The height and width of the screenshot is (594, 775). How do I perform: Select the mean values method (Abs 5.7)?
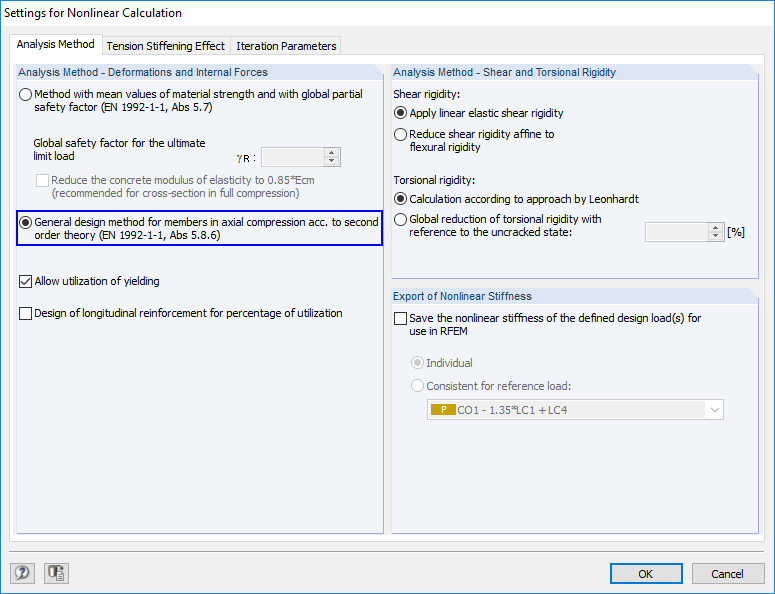click(26, 95)
